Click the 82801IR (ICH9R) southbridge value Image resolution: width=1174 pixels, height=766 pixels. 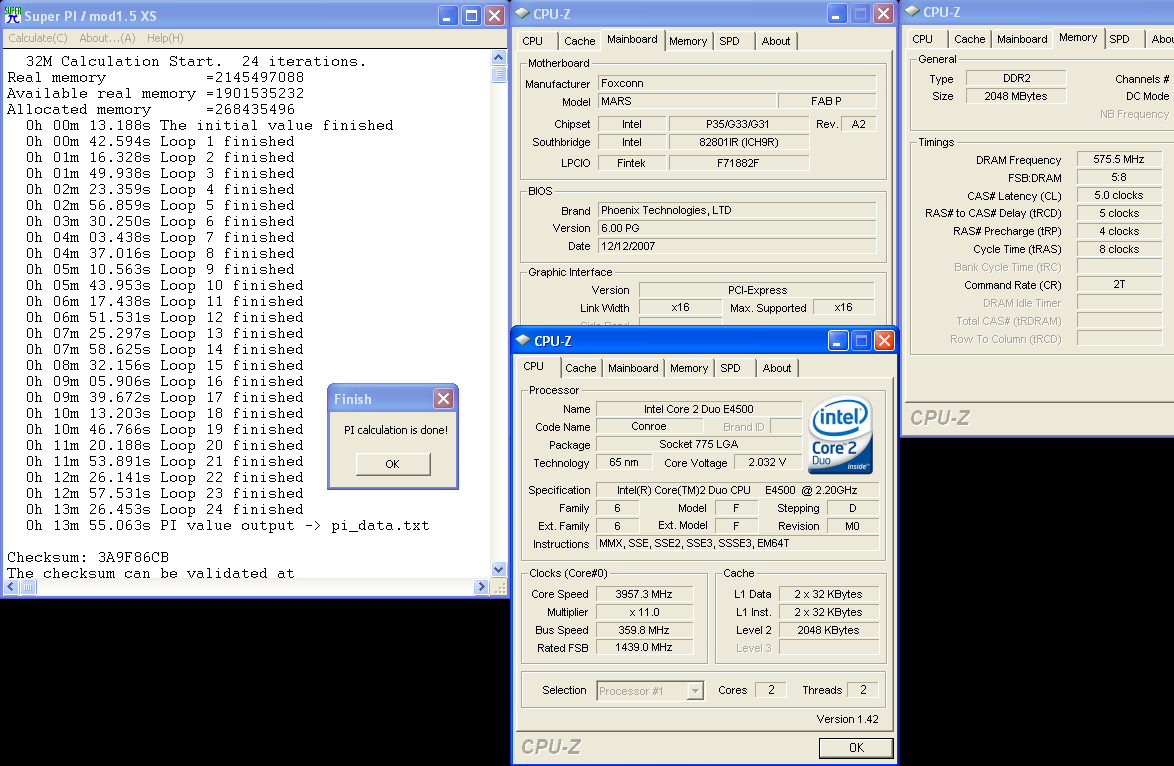click(737, 142)
